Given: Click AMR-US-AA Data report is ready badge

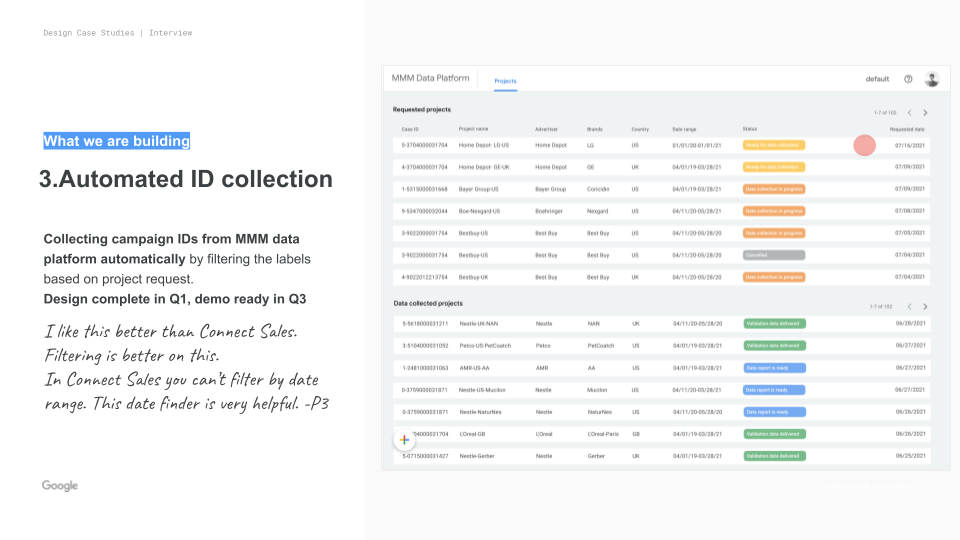Looking at the screenshot, I should point(774,368).
